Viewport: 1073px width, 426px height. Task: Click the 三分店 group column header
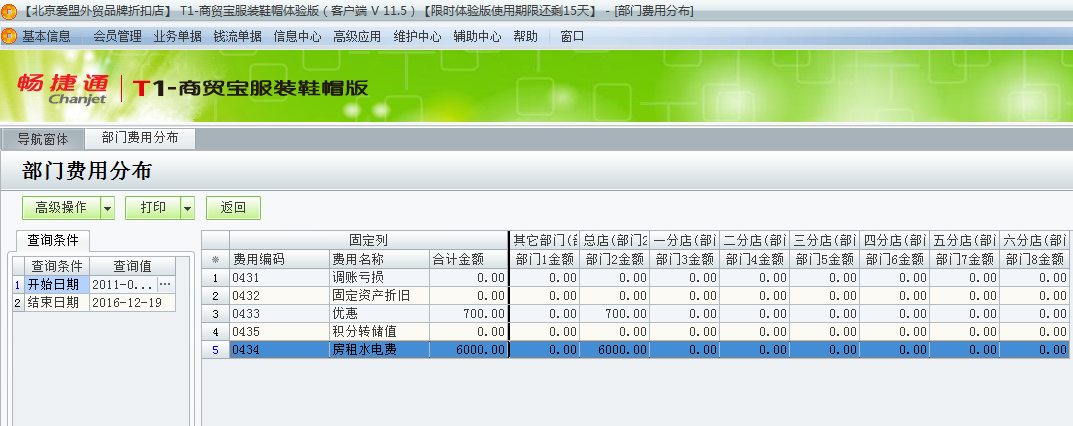click(824, 241)
